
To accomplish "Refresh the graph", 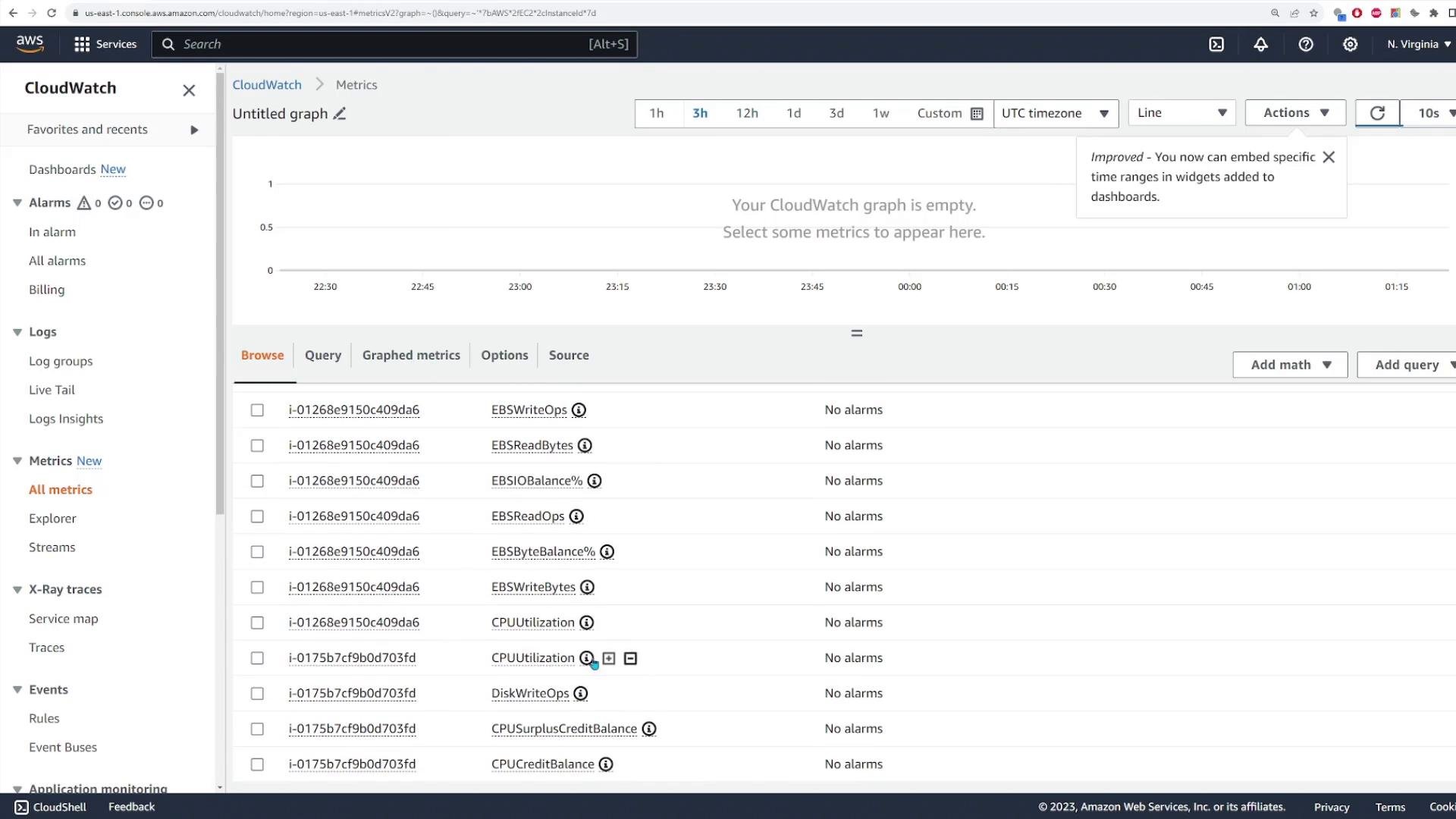I will point(1377,113).
